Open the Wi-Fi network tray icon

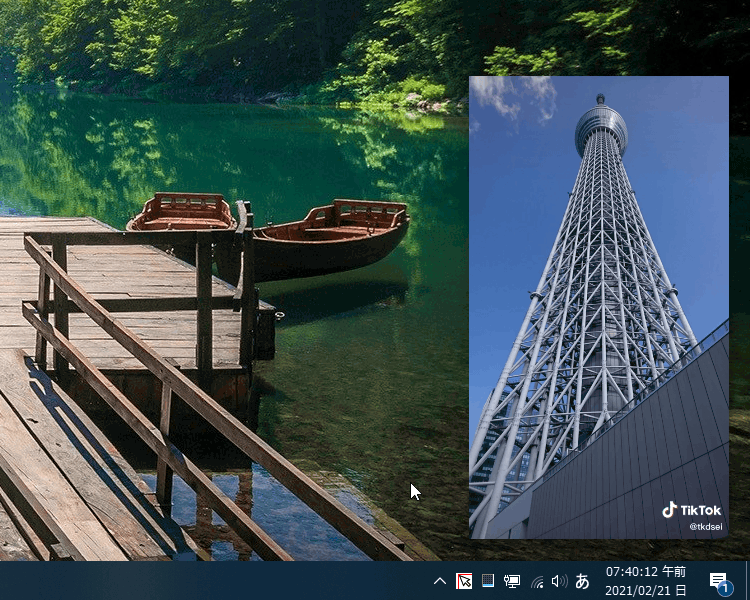click(537, 582)
